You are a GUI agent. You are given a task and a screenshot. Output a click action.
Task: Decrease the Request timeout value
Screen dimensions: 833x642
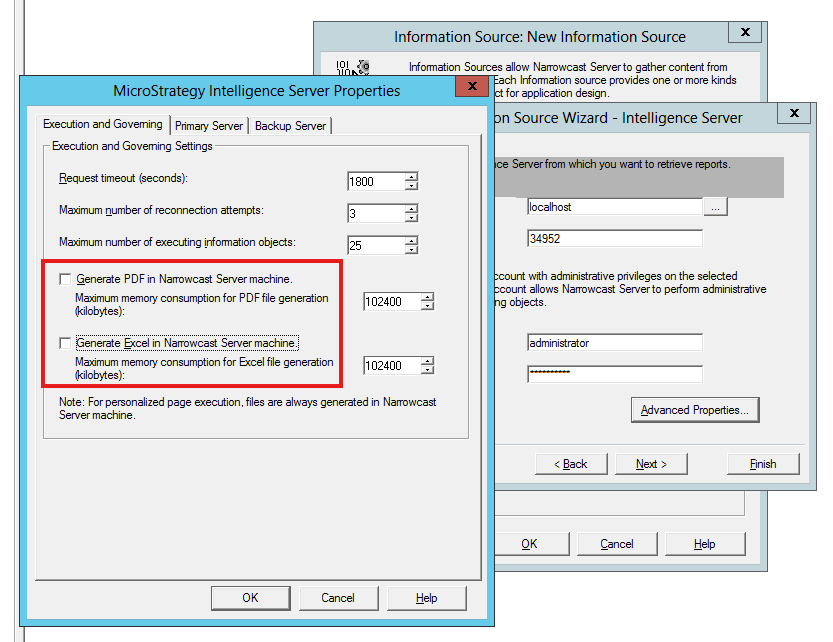coord(412,186)
